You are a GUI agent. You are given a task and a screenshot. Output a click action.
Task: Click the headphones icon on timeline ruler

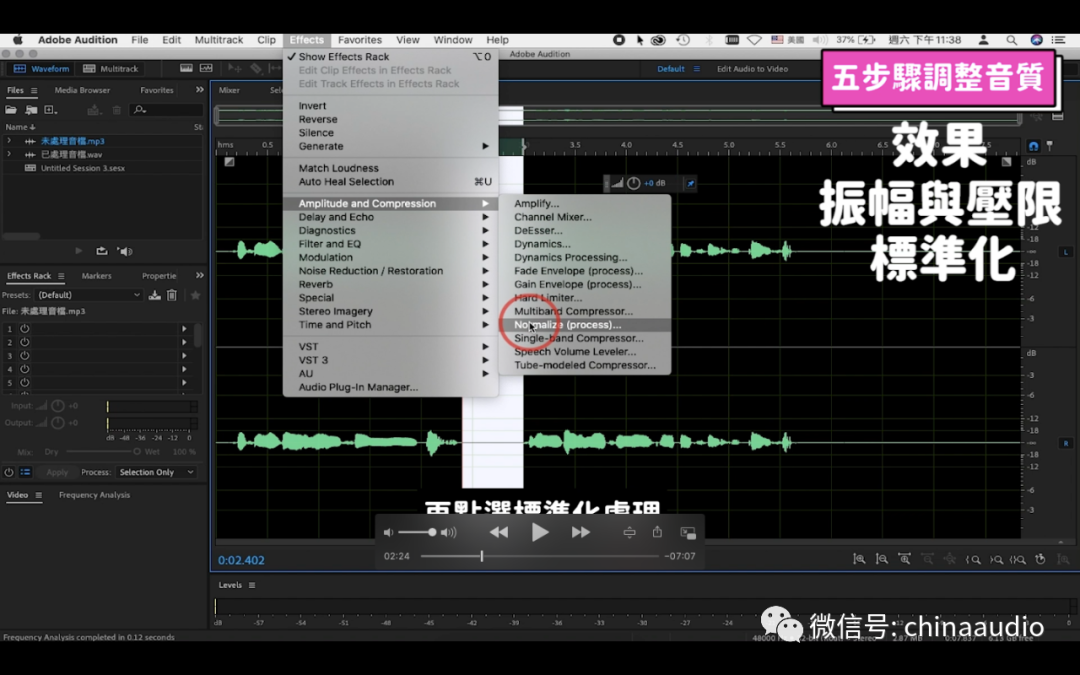[1033, 146]
